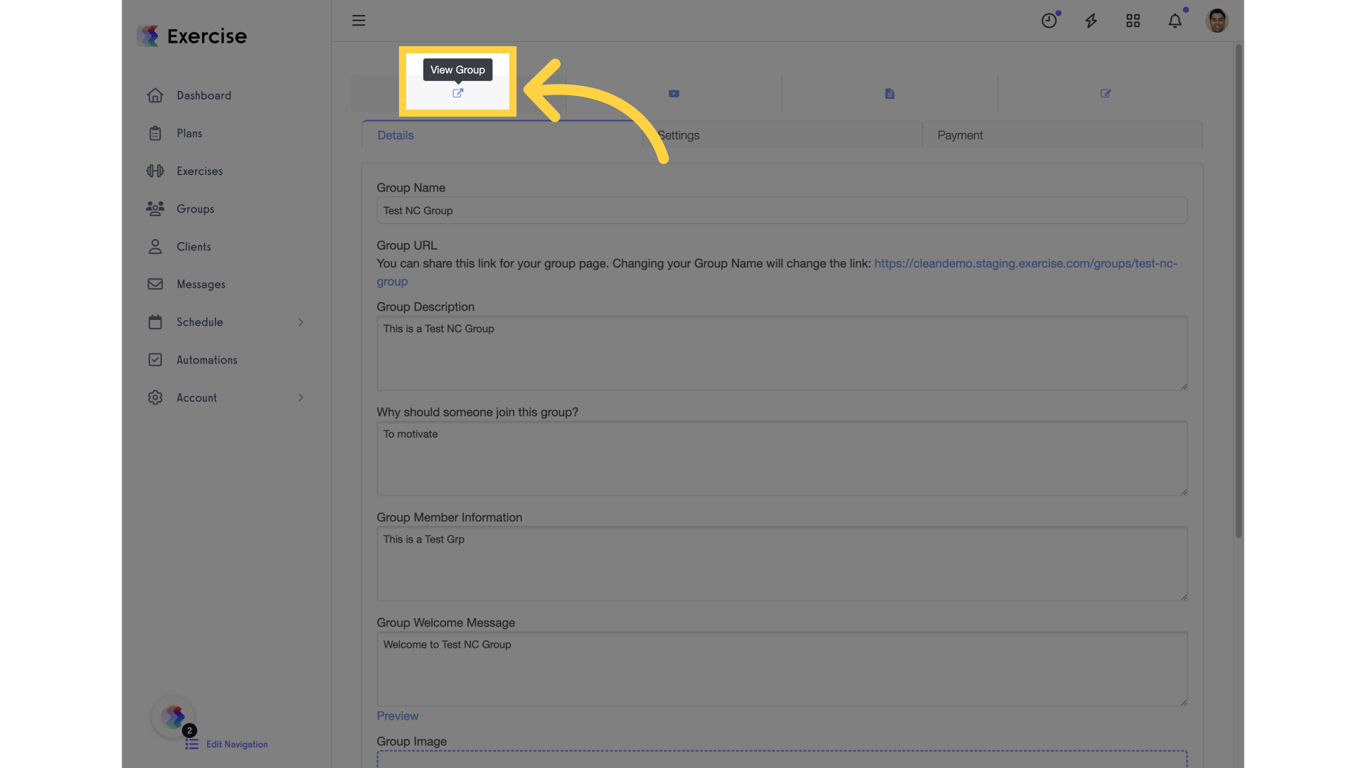1366x768 pixels.
Task: Open the apps grid icon
Action: tap(1133, 20)
